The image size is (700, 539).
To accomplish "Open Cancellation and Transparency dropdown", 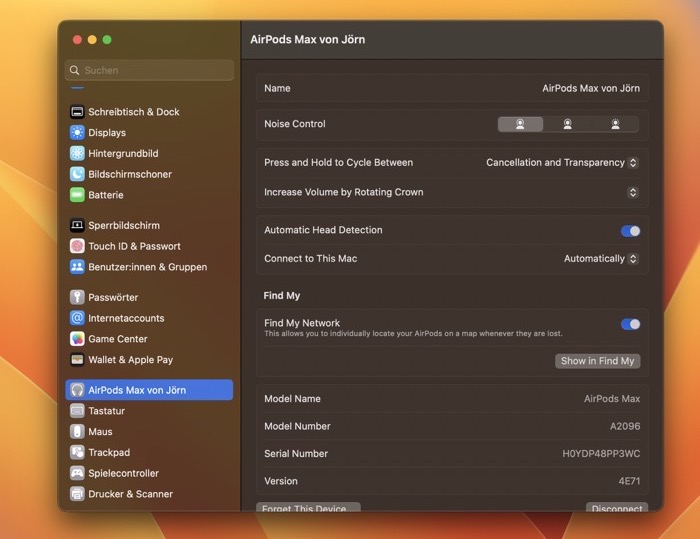I will (562, 163).
